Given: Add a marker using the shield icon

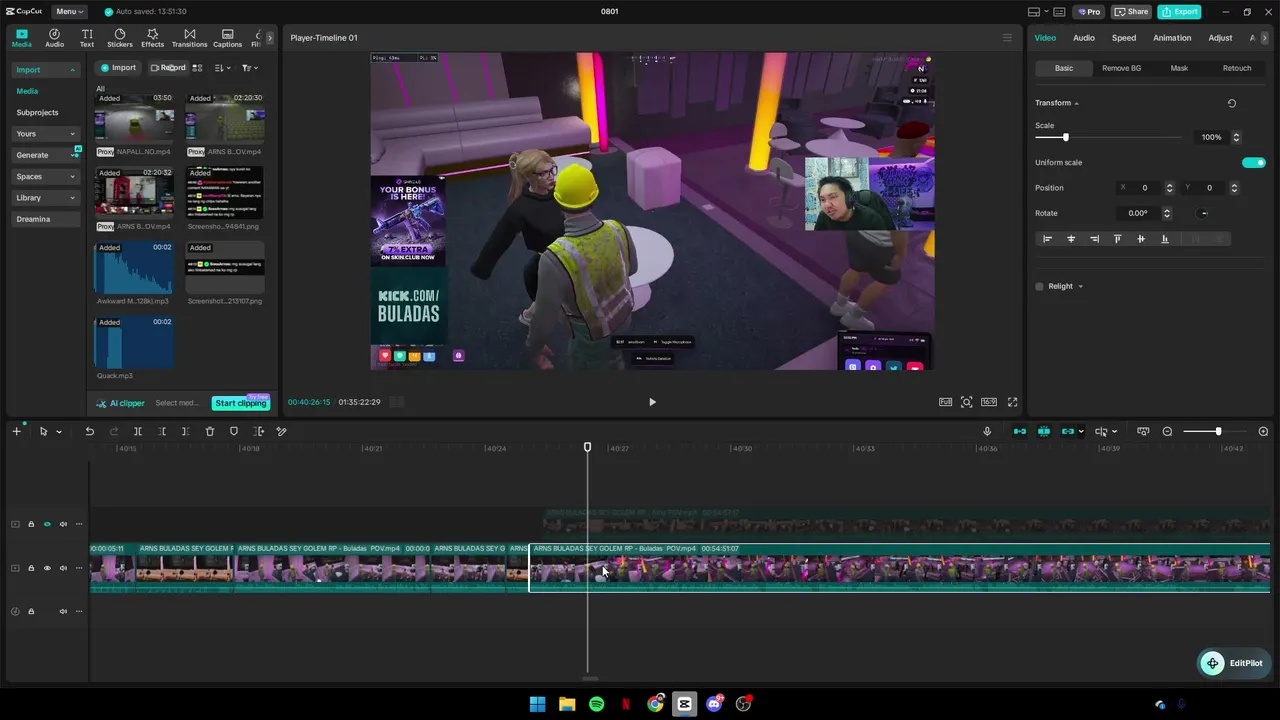Looking at the screenshot, I should (234, 432).
